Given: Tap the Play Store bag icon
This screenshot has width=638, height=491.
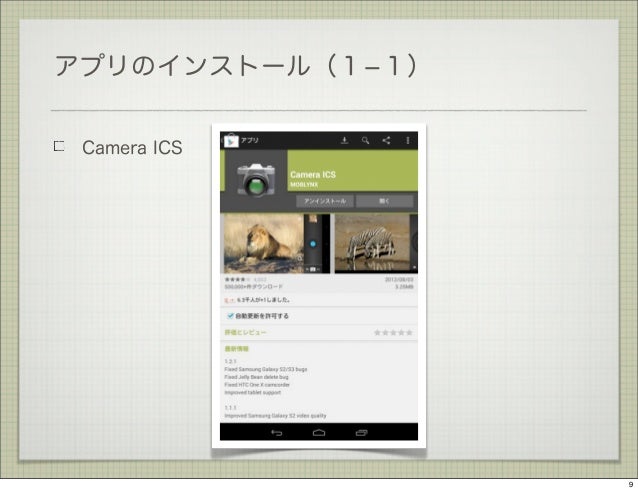Looking at the screenshot, I should [231, 141].
